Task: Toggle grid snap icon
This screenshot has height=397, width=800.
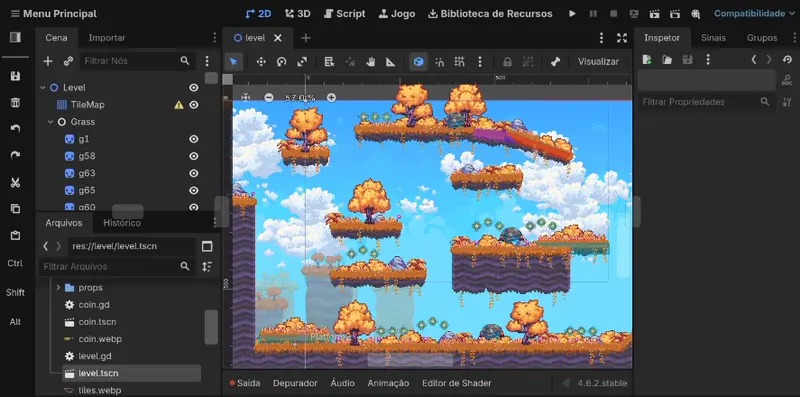Action: click(x=459, y=62)
